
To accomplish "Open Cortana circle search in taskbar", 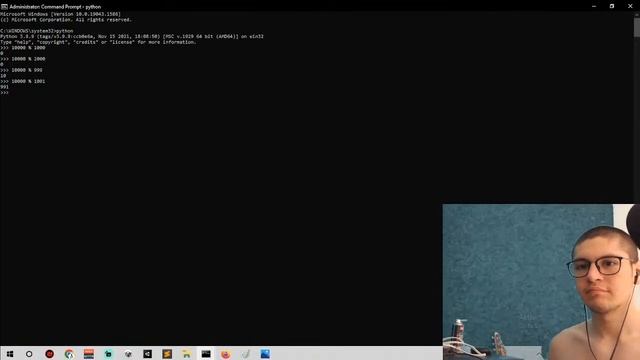I will pos(29,354).
